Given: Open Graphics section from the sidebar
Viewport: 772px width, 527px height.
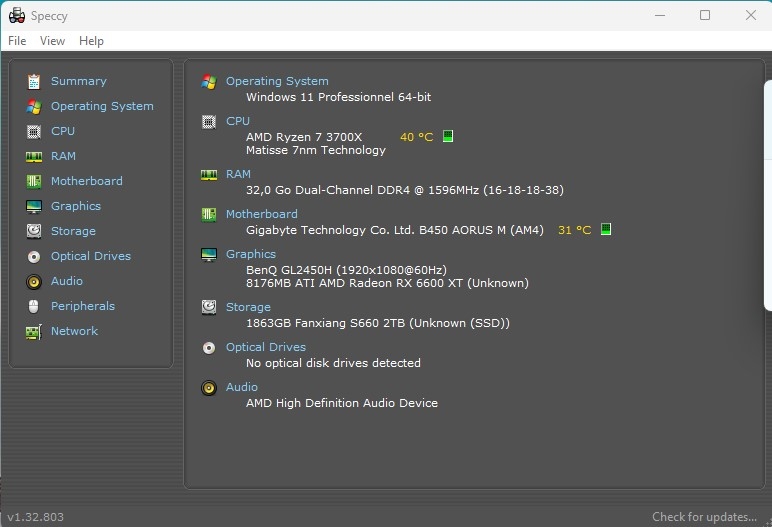Looking at the screenshot, I should coord(76,206).
